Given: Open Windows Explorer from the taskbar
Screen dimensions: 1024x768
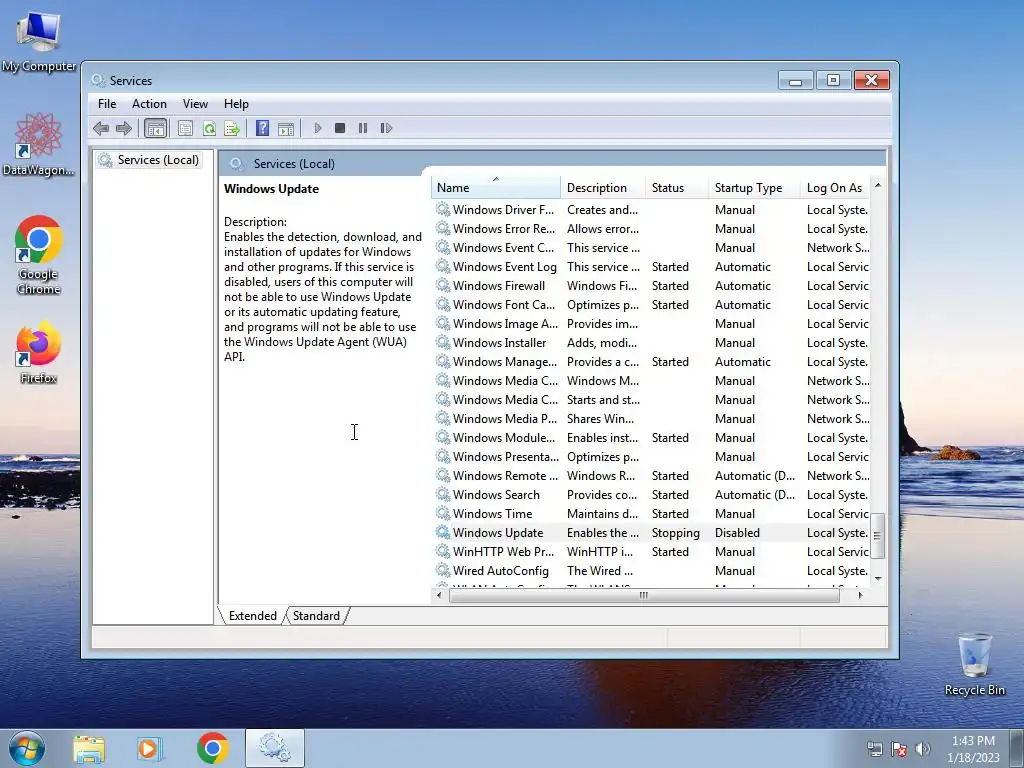Looking at the screenshot, I should tap(89, 749).
